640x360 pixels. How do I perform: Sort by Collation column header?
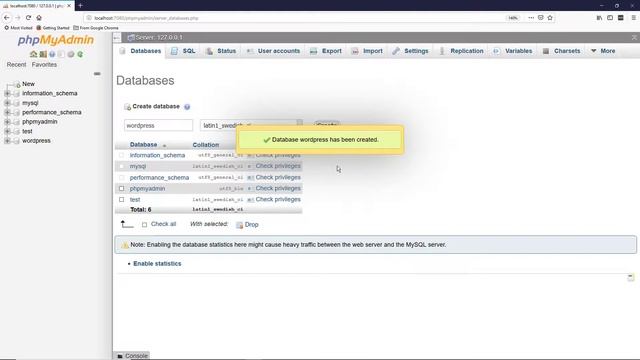(x=206, y=145)
